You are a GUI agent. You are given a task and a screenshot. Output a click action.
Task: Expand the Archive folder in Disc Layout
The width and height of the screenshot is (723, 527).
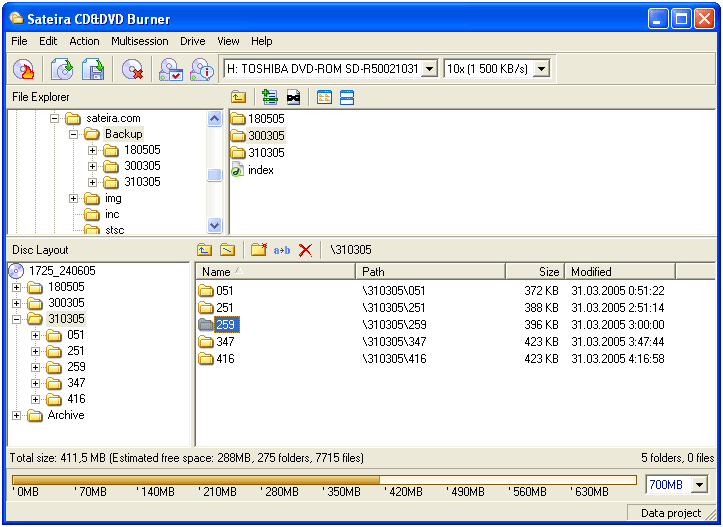pyautogui.click(x=17, y=415)
